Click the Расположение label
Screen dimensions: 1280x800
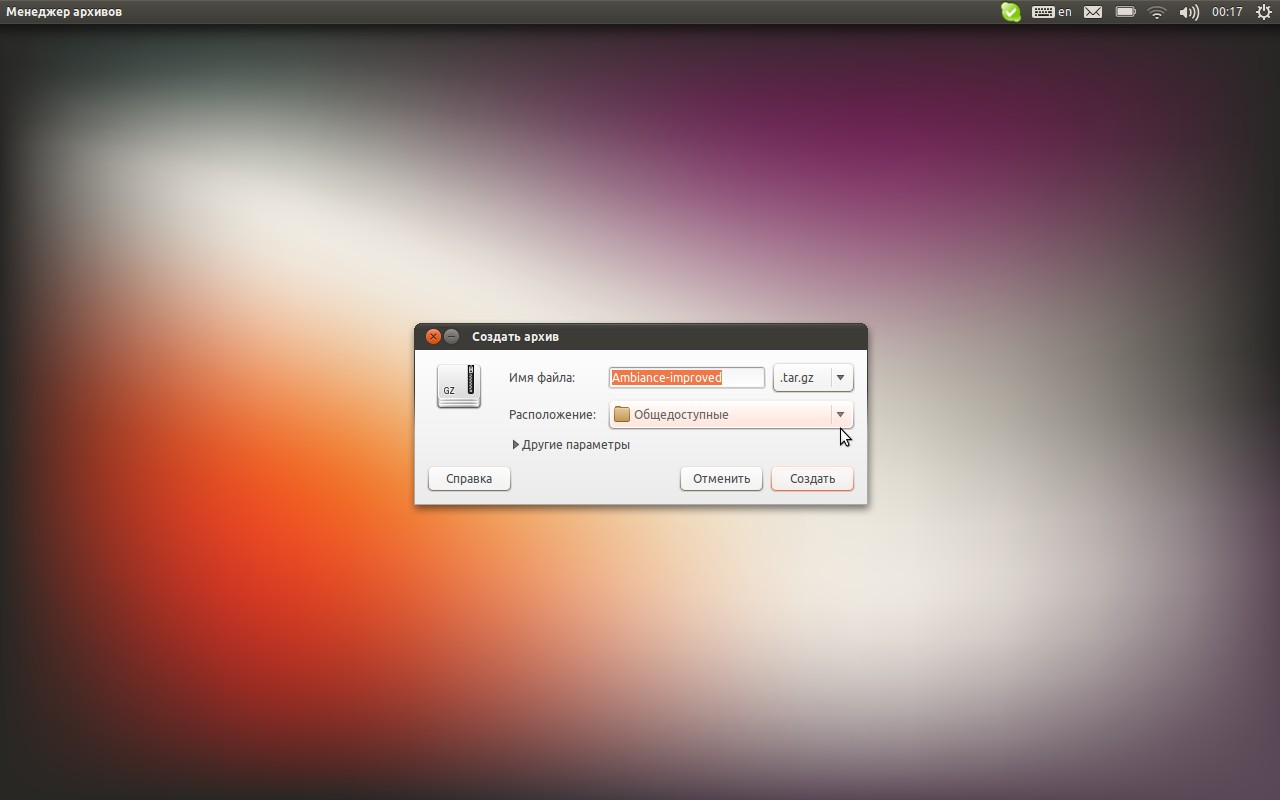point(552,414)
